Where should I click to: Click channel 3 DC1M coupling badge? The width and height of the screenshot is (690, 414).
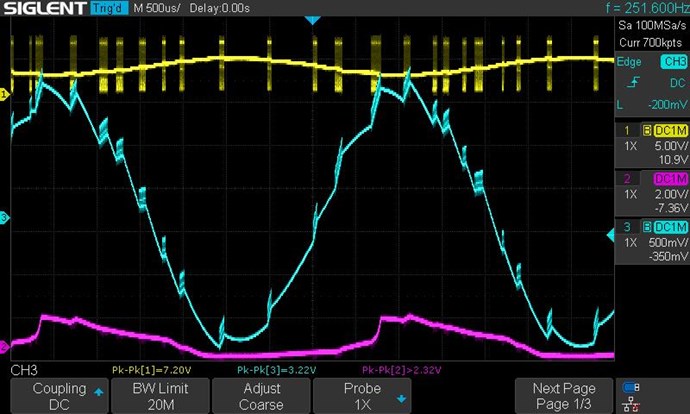point(670,227)
